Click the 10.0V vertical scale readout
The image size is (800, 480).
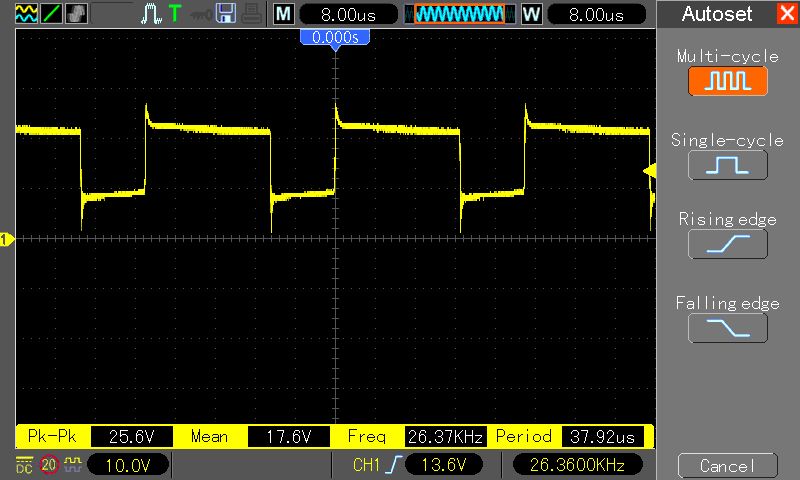pos(128,465)
